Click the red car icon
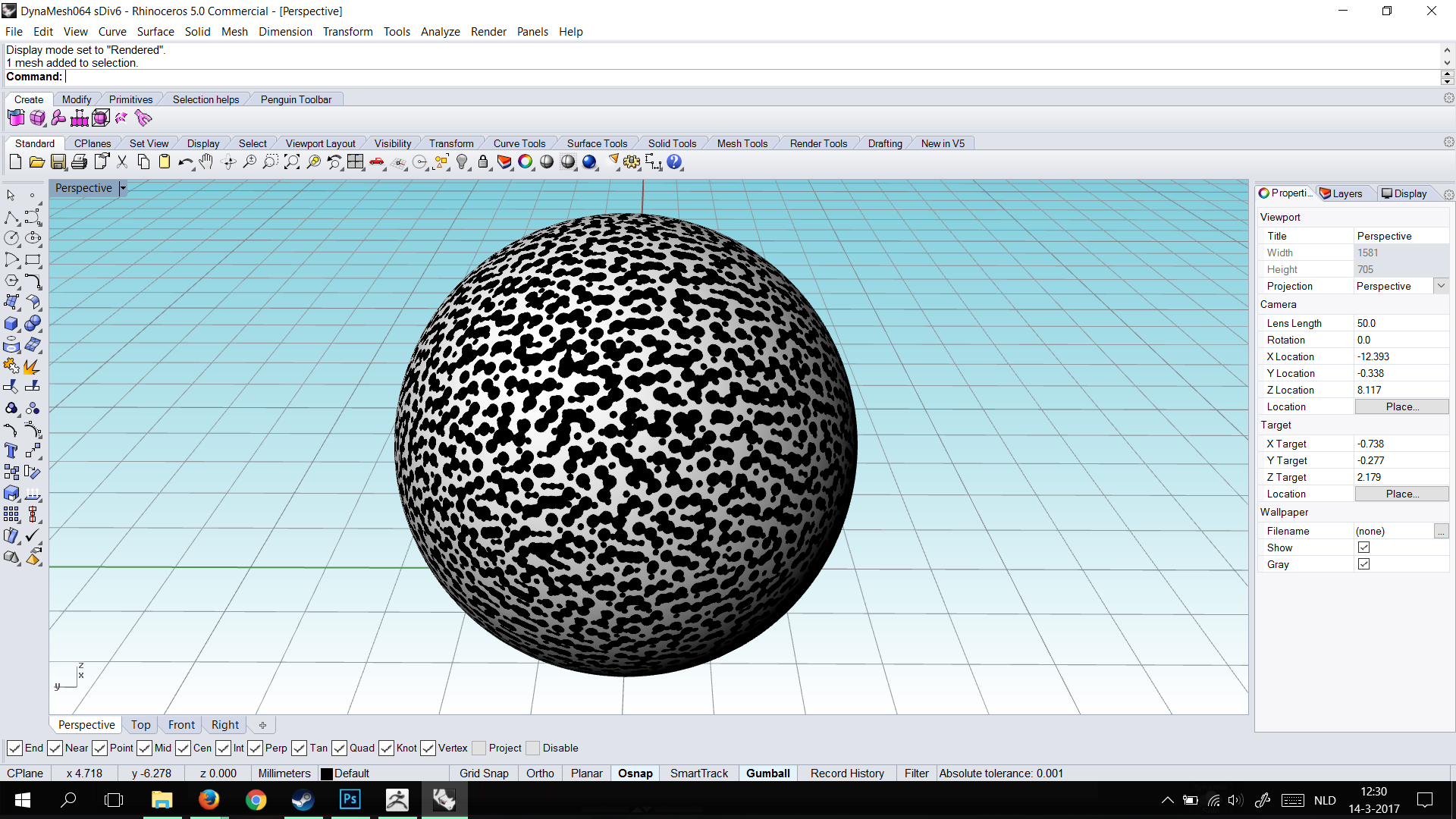 click(x=376, y=162)
